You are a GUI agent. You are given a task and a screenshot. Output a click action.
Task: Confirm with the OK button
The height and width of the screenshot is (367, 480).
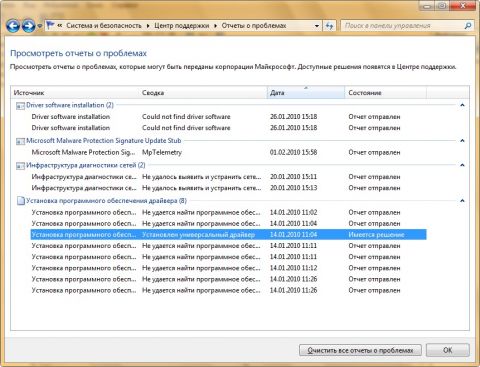coord(448,350)
